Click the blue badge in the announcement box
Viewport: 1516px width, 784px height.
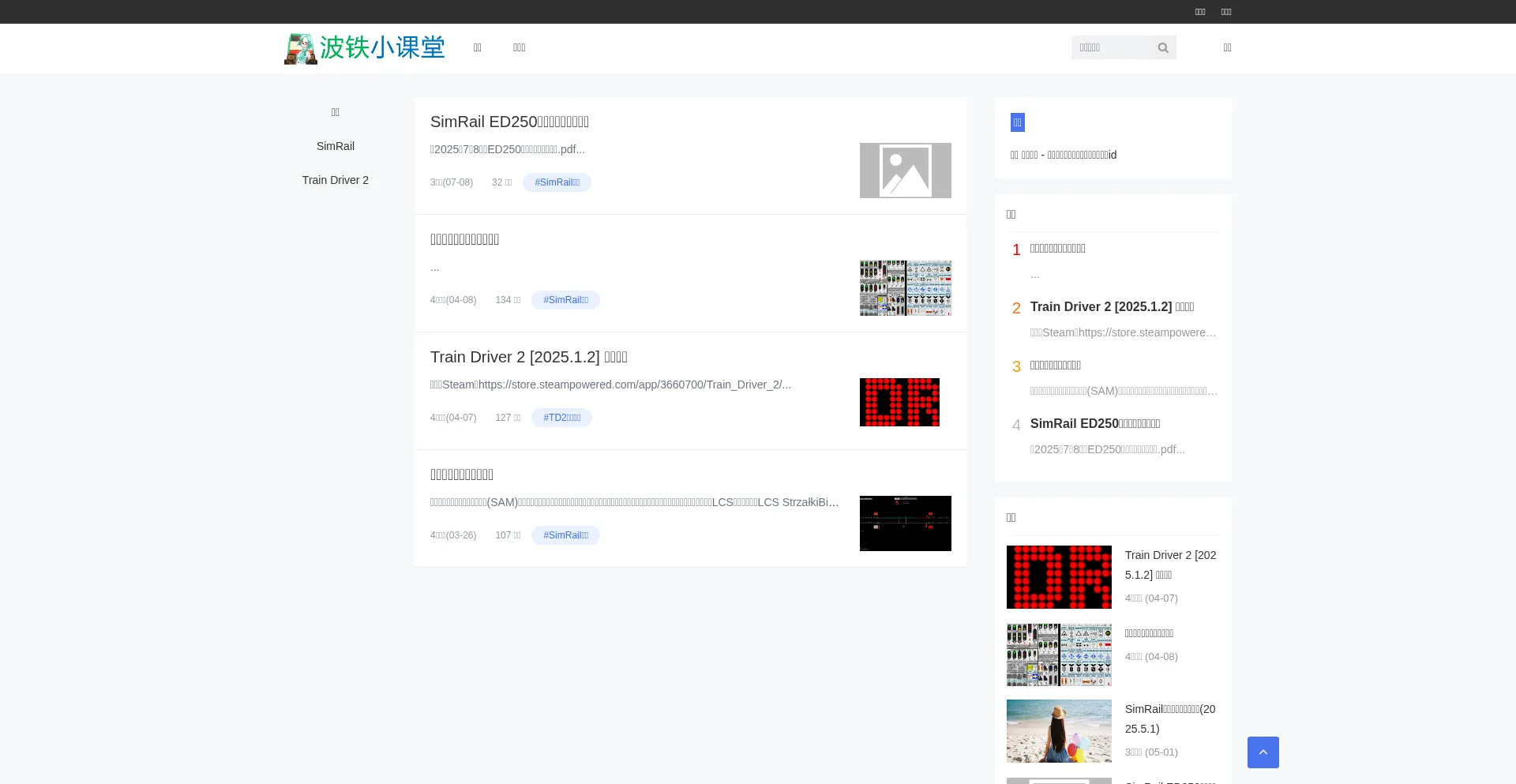(1017, 122)
